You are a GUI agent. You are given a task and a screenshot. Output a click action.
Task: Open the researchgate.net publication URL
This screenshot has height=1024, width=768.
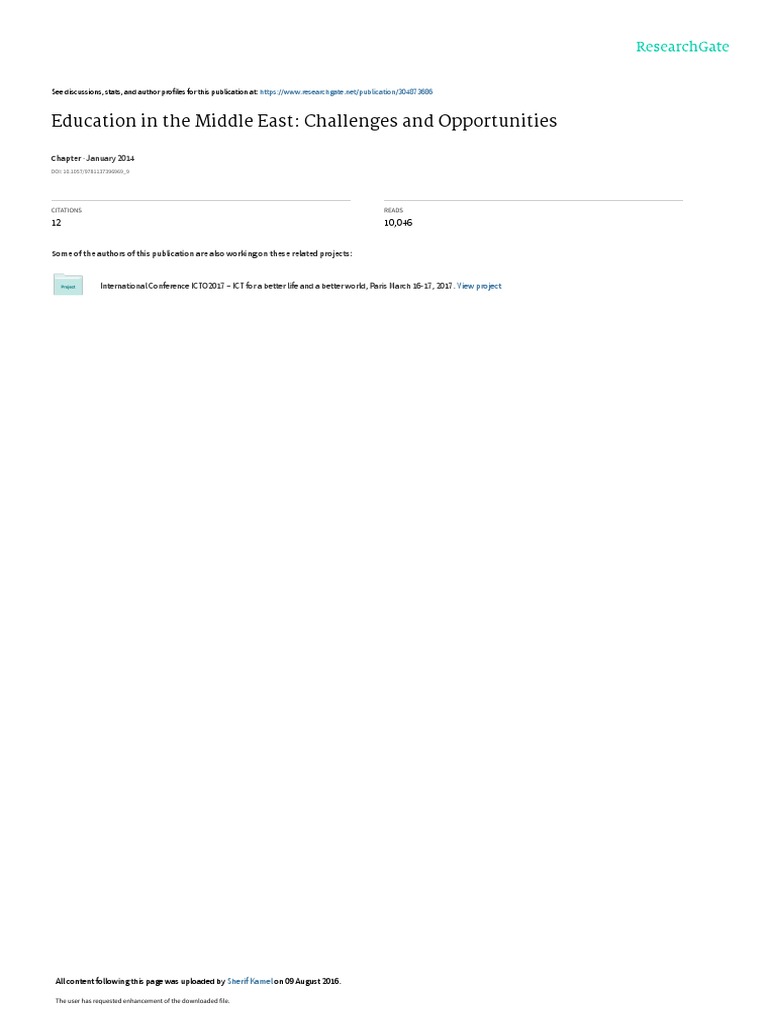click(x=346, y=92)
